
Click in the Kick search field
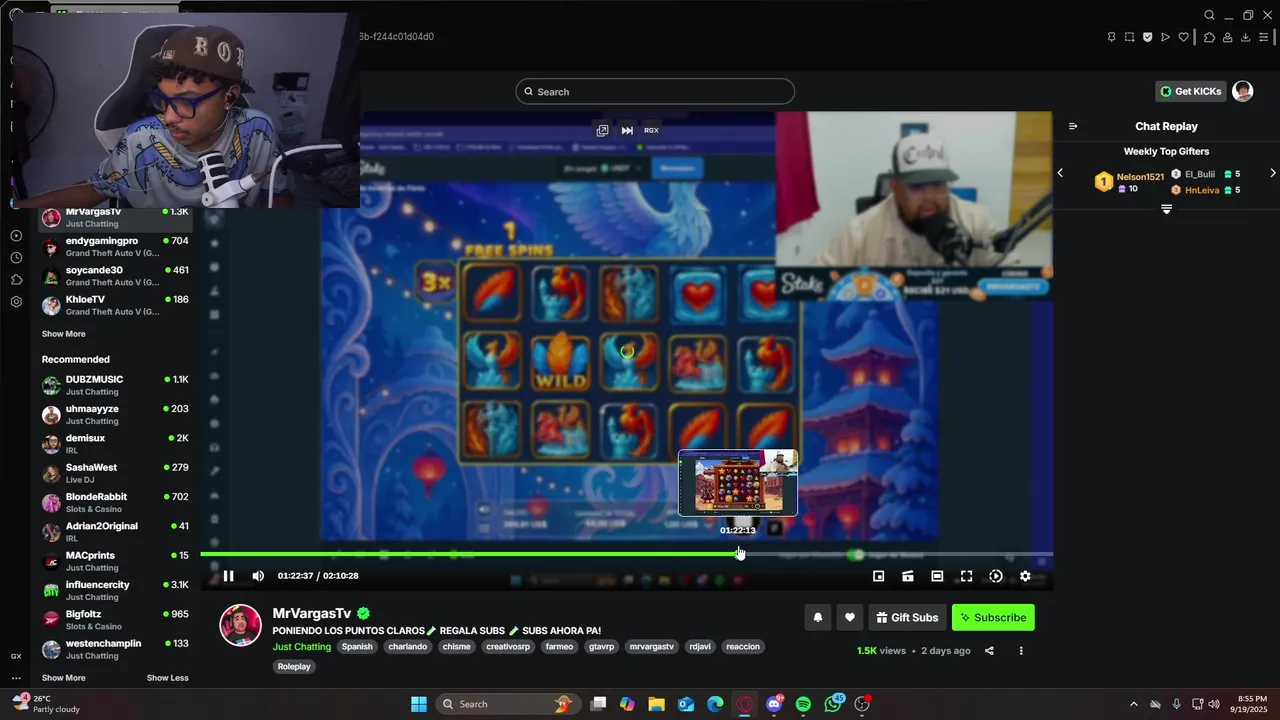click(655, 92)
